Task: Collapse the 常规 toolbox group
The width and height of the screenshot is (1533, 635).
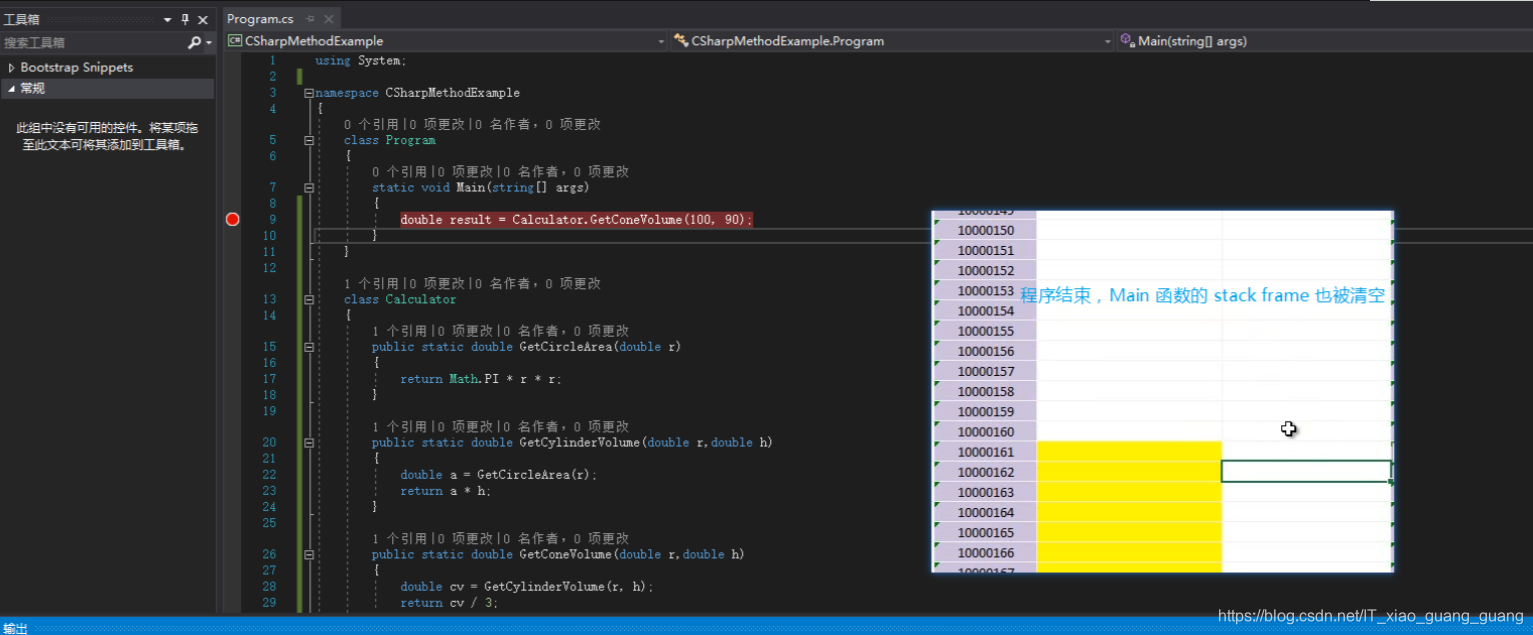Action: [11, 88]
